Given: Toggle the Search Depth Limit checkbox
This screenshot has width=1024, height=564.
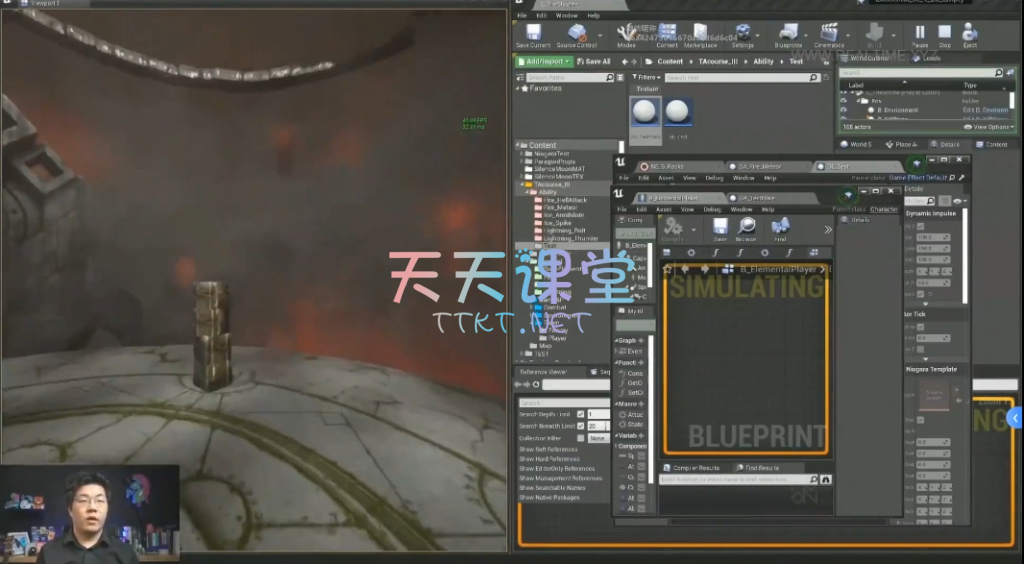Looking at the screenshot, I should pos(582,414).
